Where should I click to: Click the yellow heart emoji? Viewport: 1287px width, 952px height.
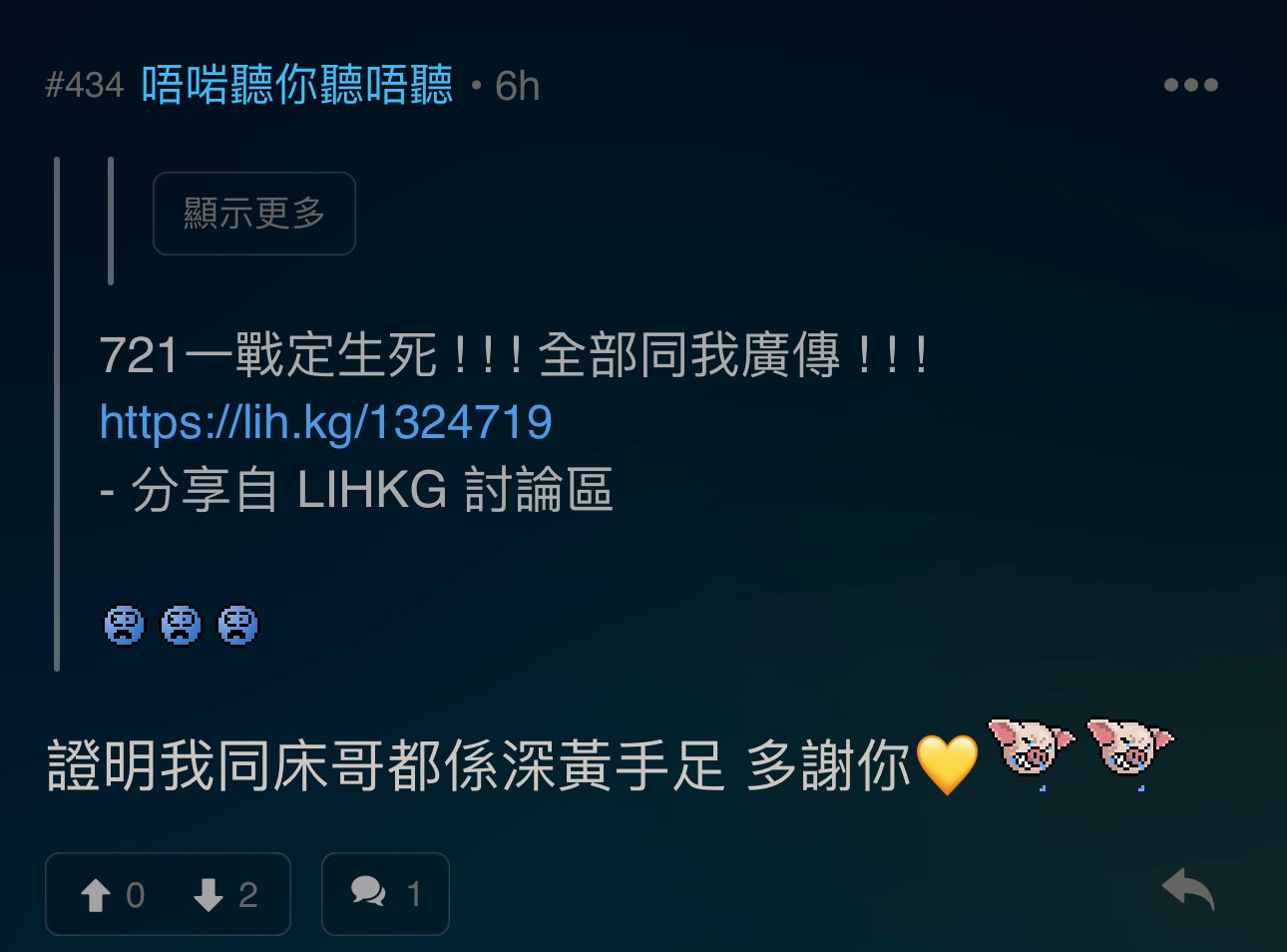pyautogui.click(x=947, y=765)
